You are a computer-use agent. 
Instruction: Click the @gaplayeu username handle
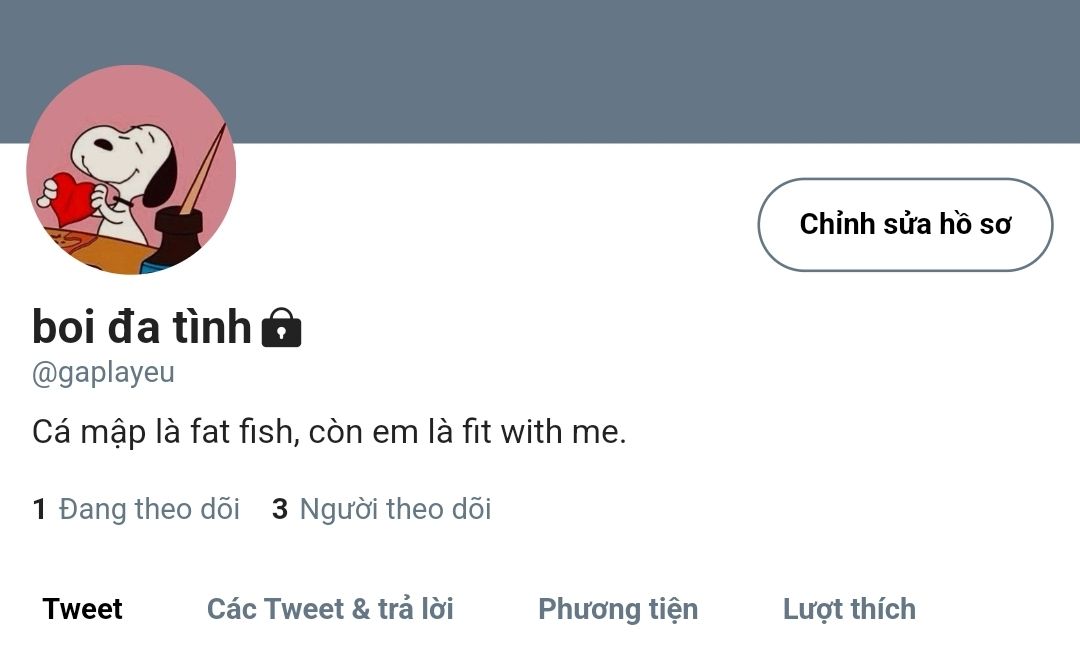(103, 373)
